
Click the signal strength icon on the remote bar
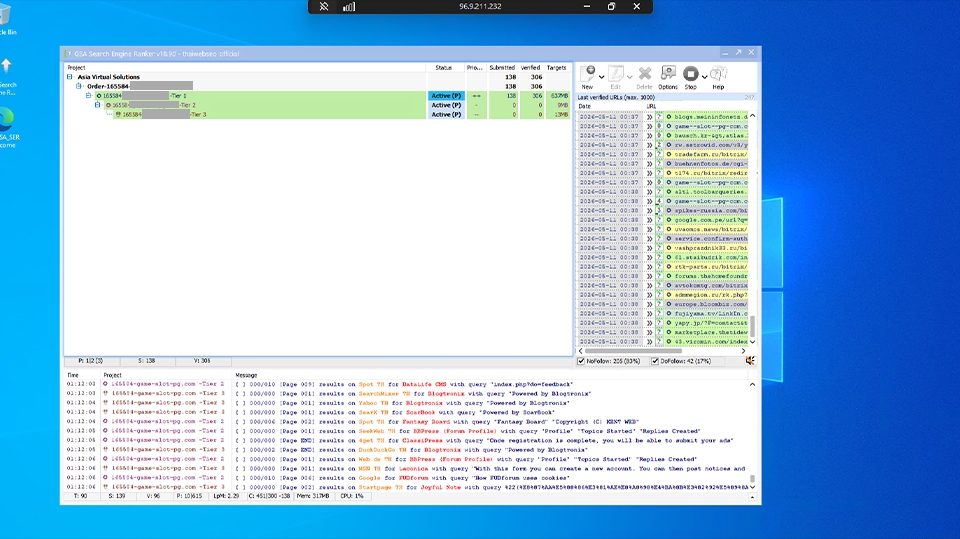349,7
